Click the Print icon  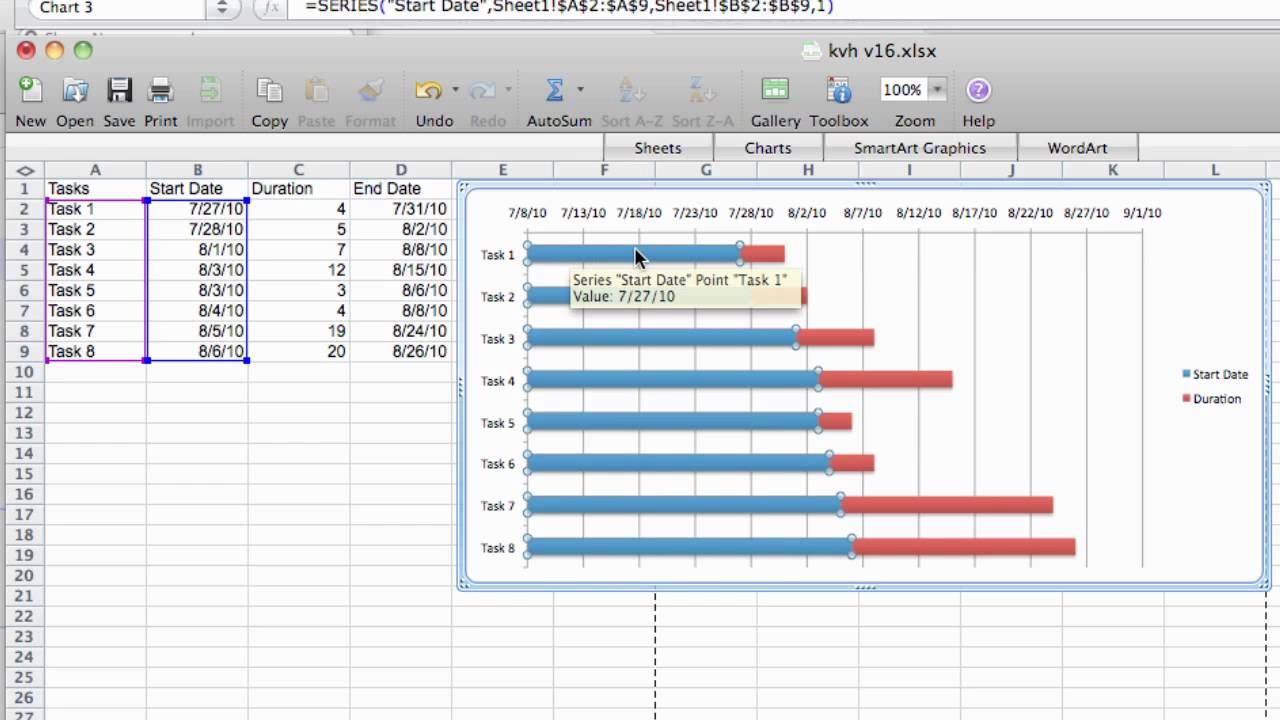(x=161, y=91)
